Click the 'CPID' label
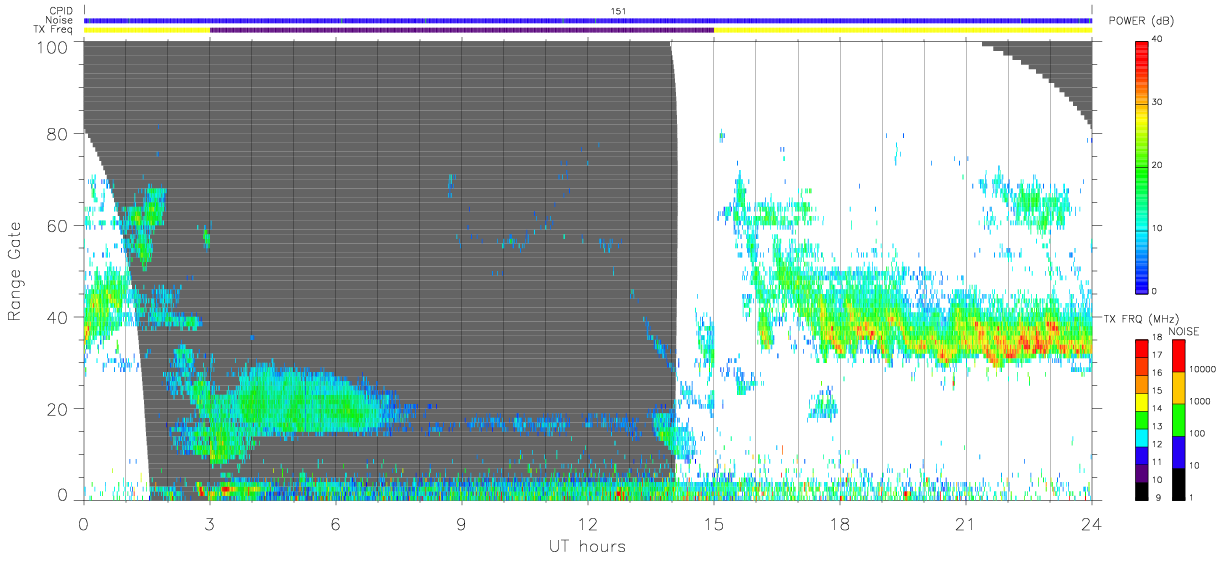Screen dimensions: 1228x567 coord(60,11)
